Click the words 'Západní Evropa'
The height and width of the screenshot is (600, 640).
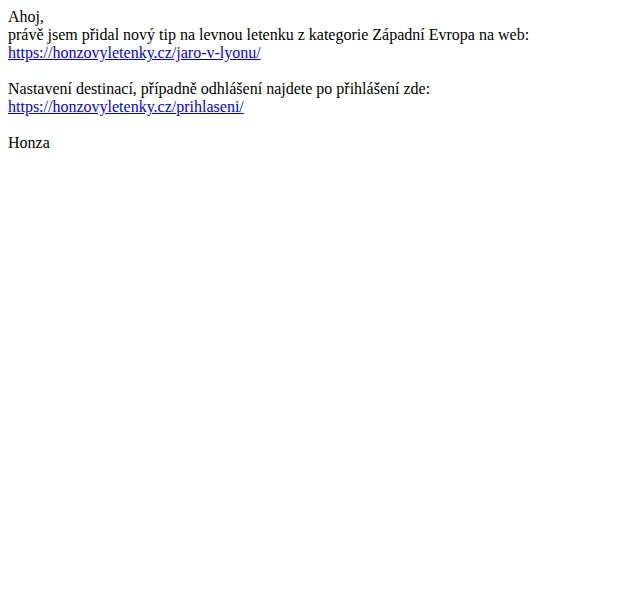424,35
